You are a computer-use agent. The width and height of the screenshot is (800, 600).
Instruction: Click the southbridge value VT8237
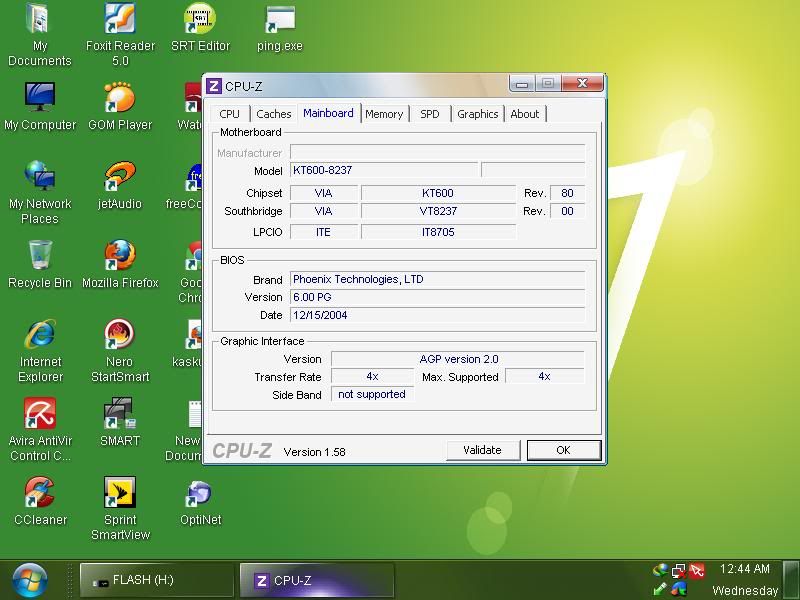coord(438,211)
